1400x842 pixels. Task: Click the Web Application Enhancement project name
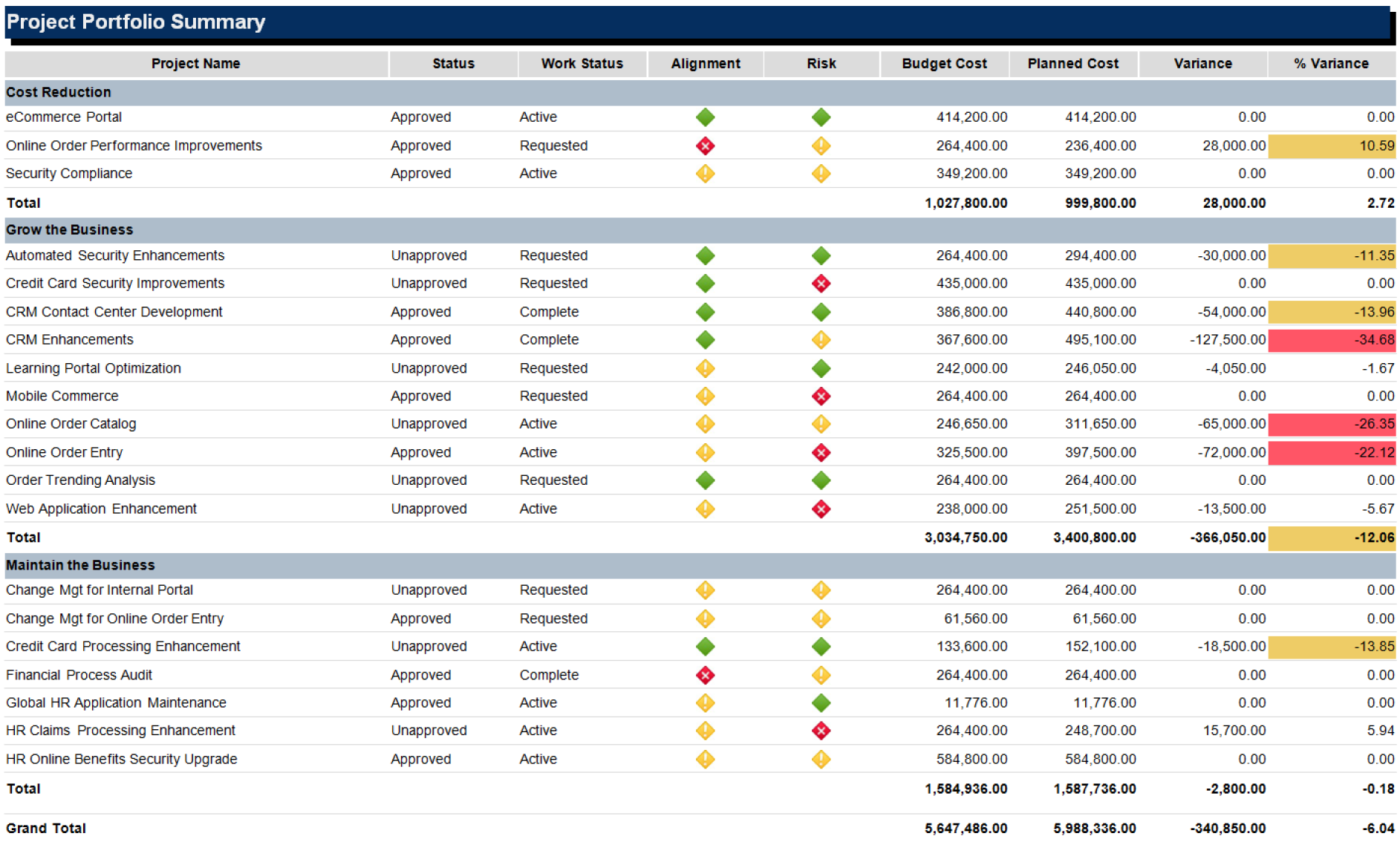pyautogui.click(x=102, y=509)
